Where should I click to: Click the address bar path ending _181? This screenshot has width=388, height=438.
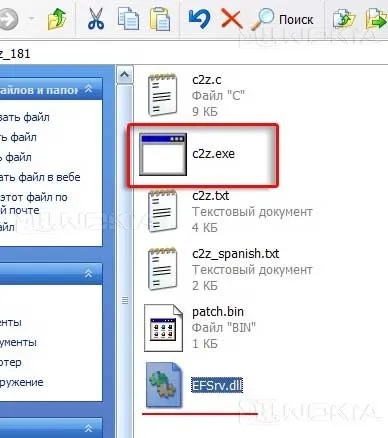(15, 54)
